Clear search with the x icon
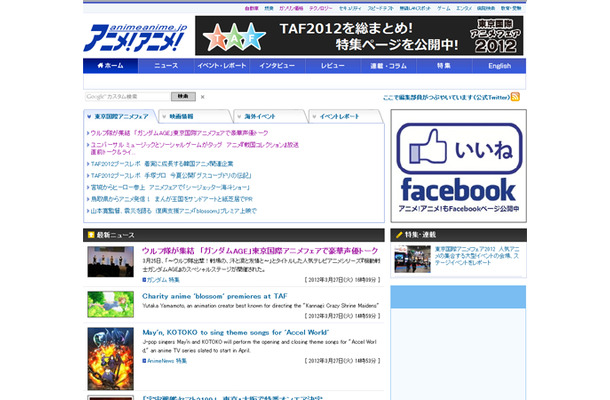 coord(202,97)
